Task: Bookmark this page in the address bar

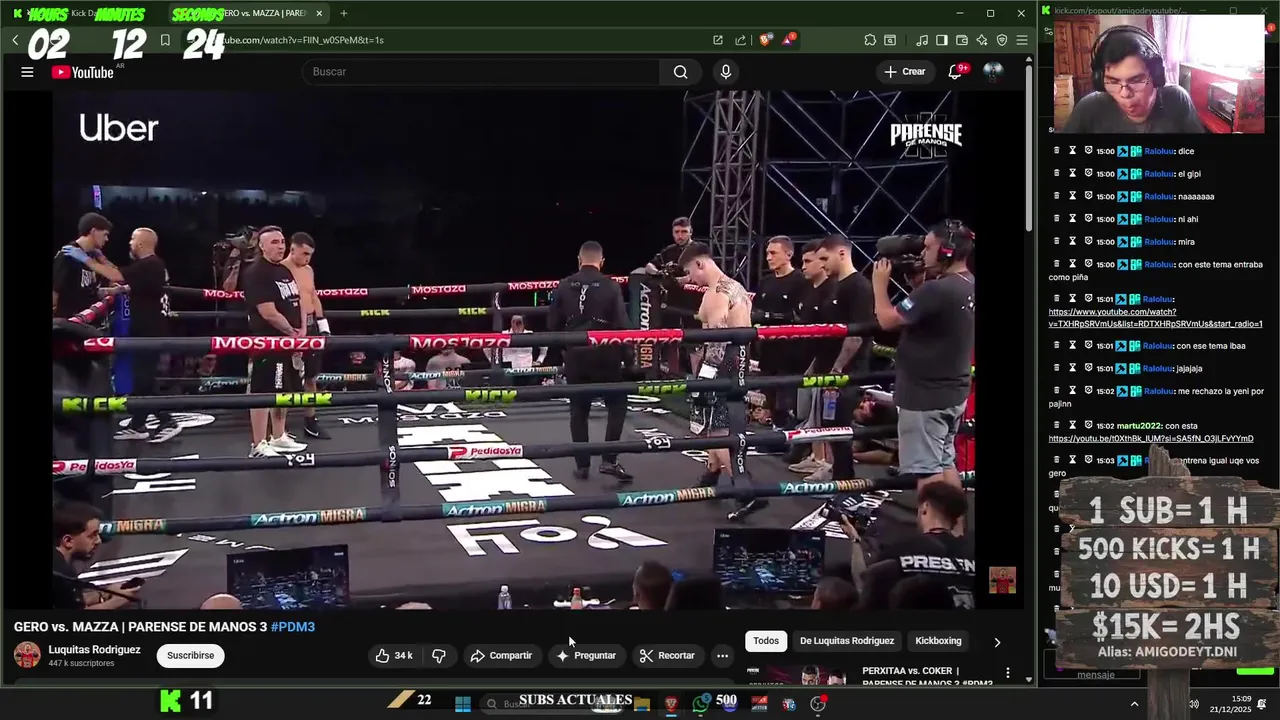Action: (x=165, y=40)
